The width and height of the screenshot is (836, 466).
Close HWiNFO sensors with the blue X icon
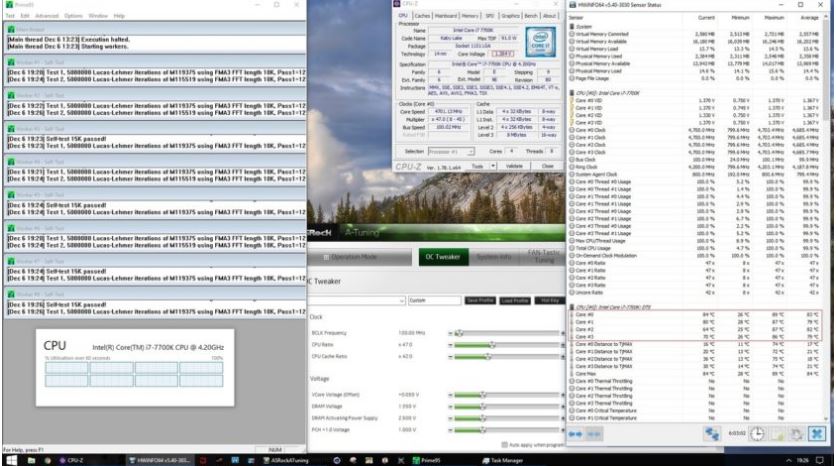817,434
